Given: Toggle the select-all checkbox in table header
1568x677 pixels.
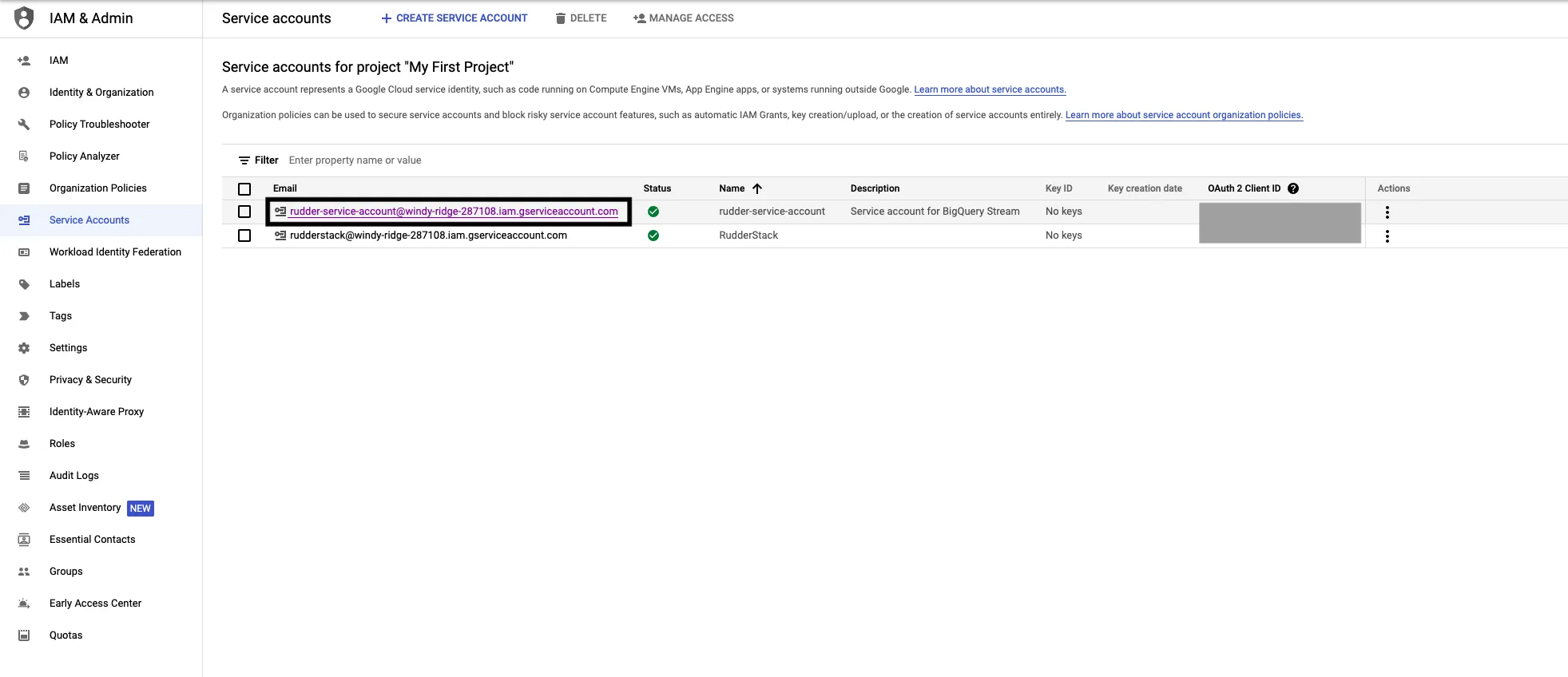Looking at the screenshot, I should click(244, 189).
